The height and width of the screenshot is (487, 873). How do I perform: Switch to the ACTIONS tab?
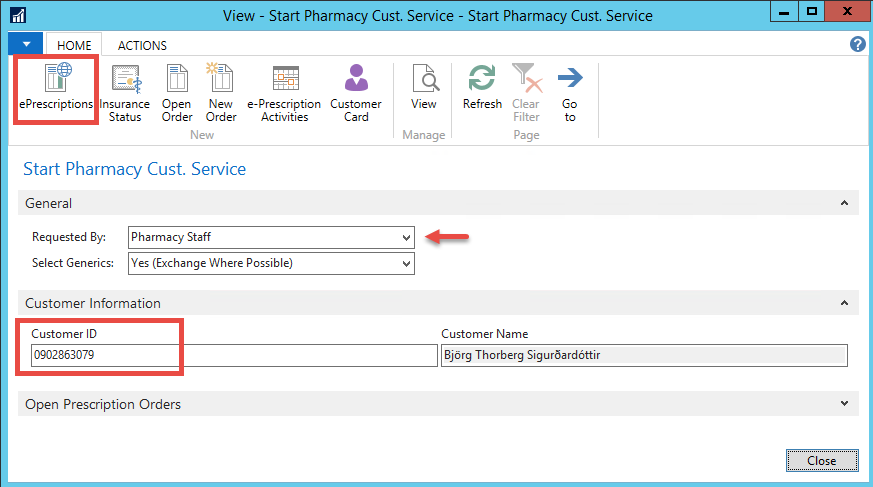[x=142, y=45]
